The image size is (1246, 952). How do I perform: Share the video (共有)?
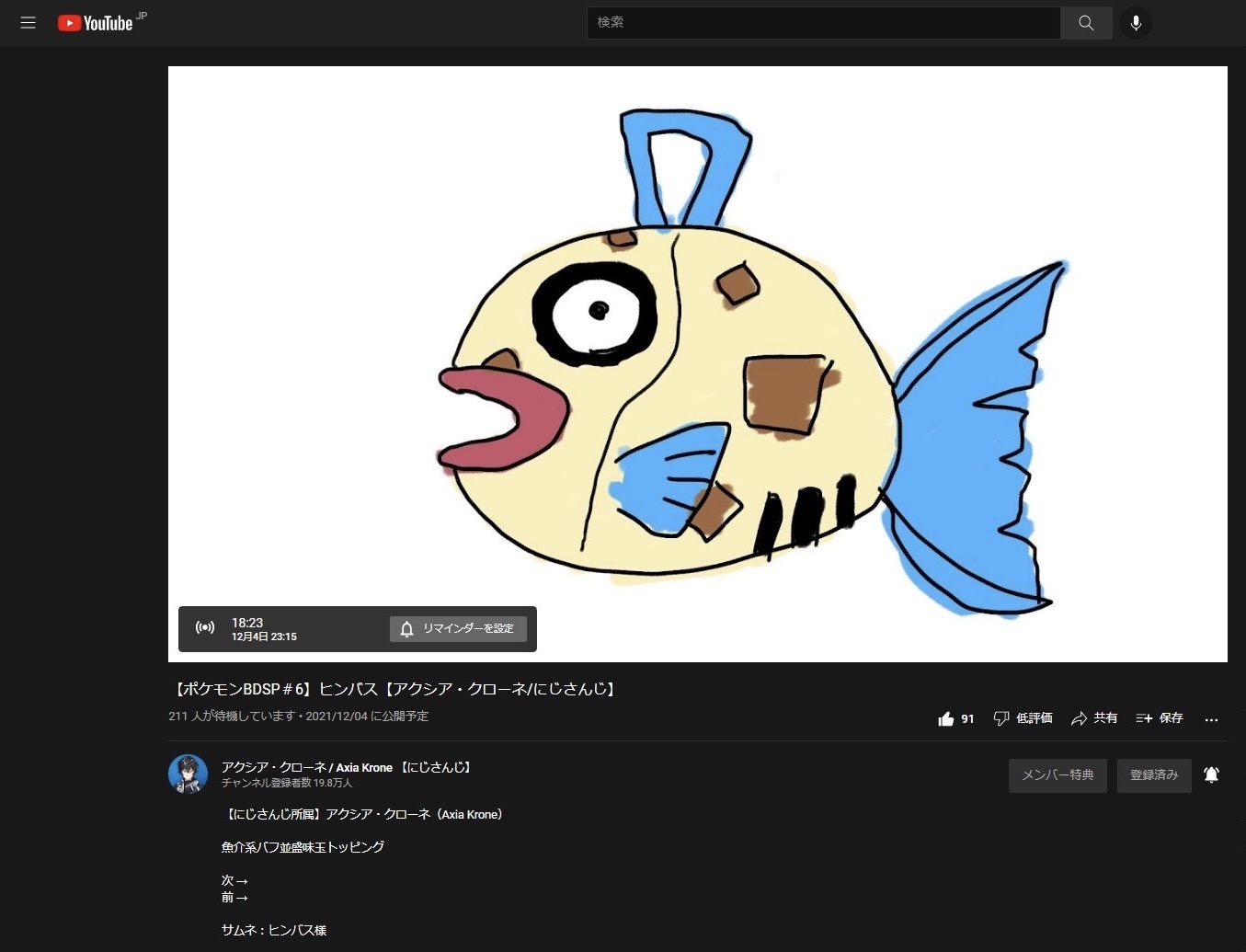point(1094,718)
